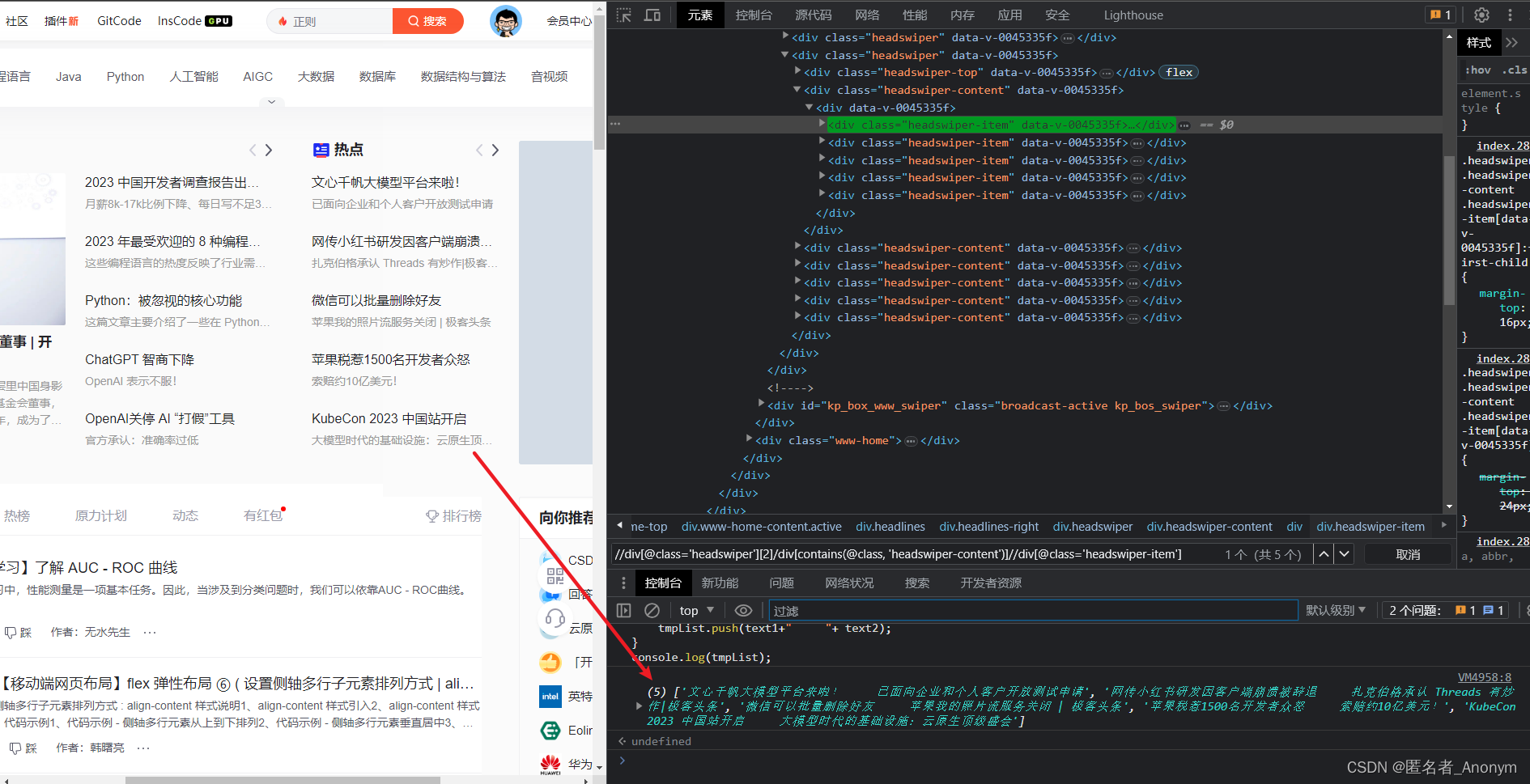
Task: Click the flex badge on headswiper-top
Action: pos(1179,72)
